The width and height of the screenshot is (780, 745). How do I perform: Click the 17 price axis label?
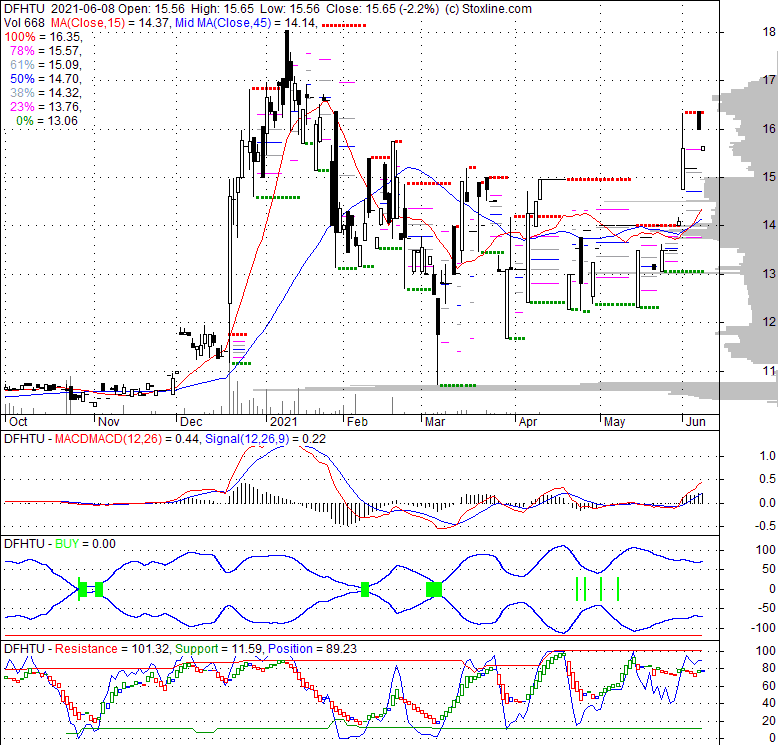(769, 80)
